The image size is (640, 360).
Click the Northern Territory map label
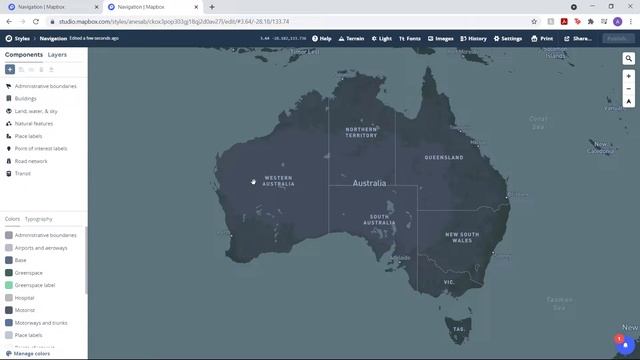(x=361, y=132)
